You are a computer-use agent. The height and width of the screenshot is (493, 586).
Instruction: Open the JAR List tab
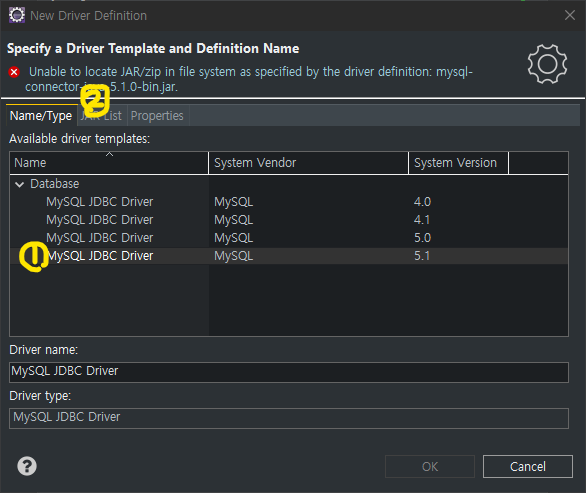102,116
